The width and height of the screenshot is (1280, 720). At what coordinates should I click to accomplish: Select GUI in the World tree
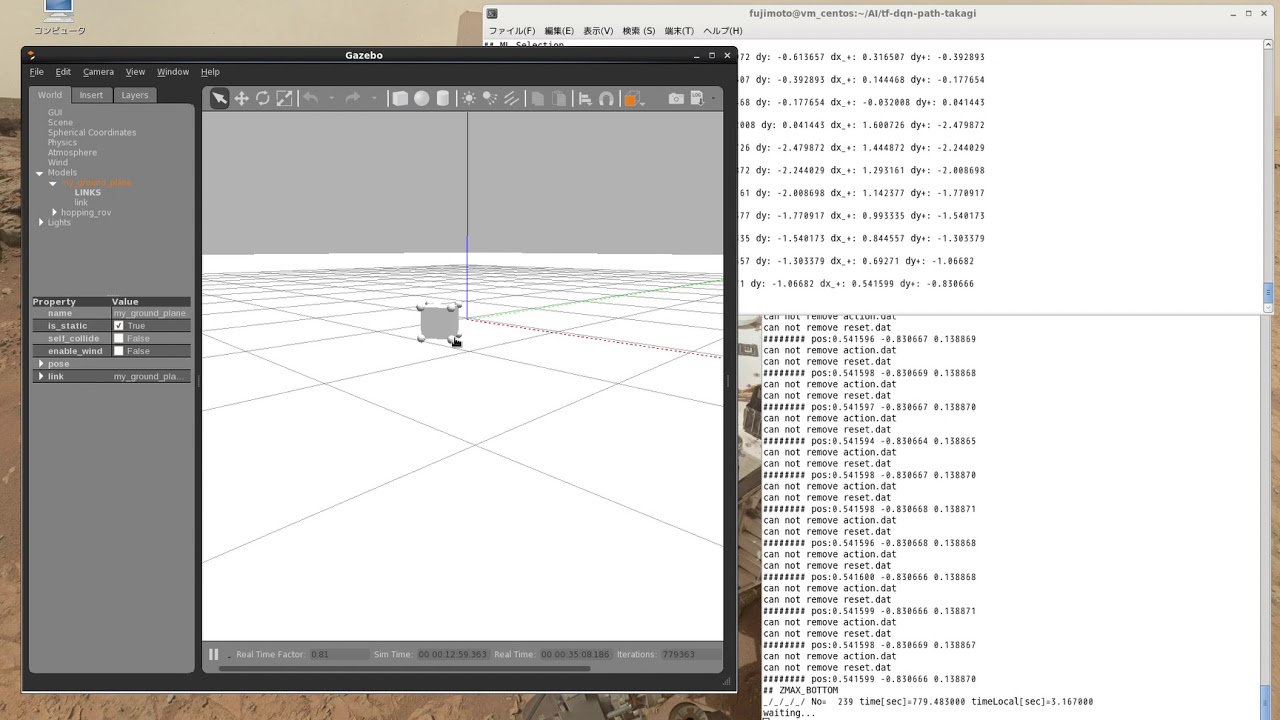pos(55,112)
